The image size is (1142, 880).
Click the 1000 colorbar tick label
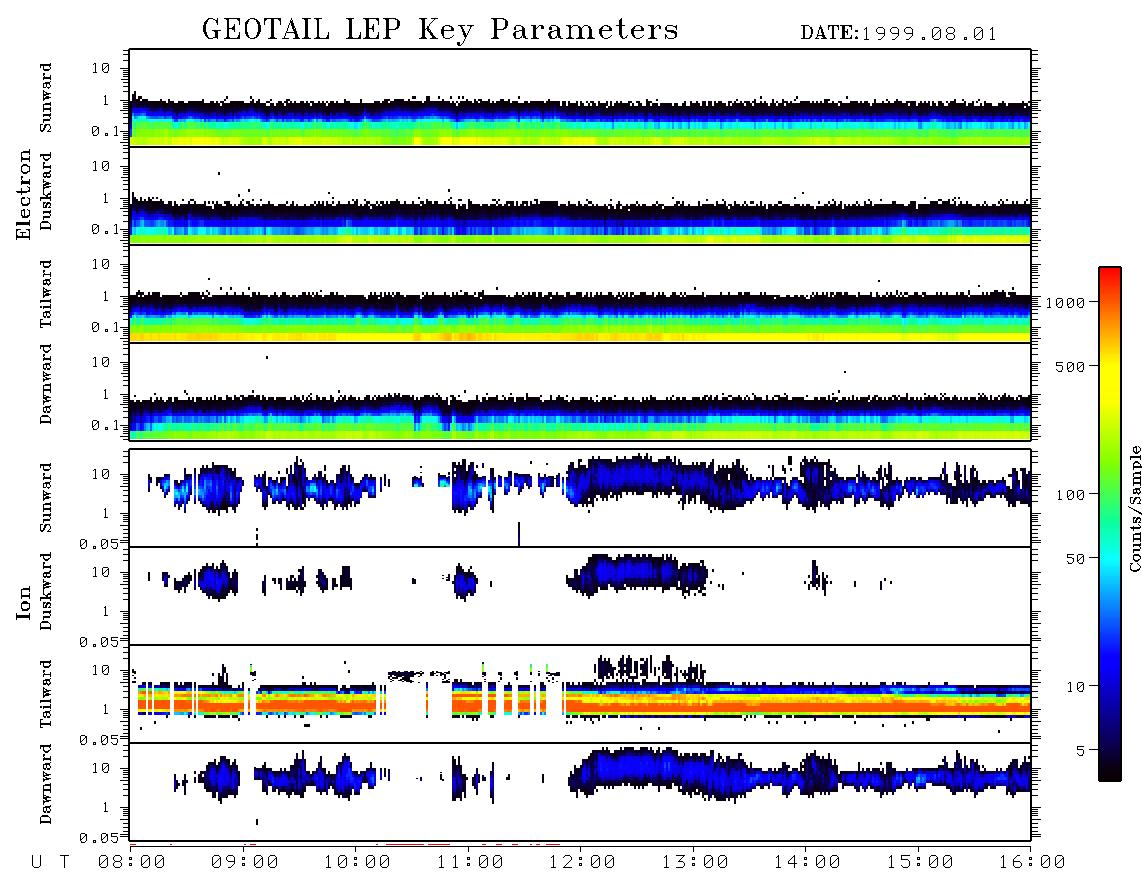click(1065, 302)
